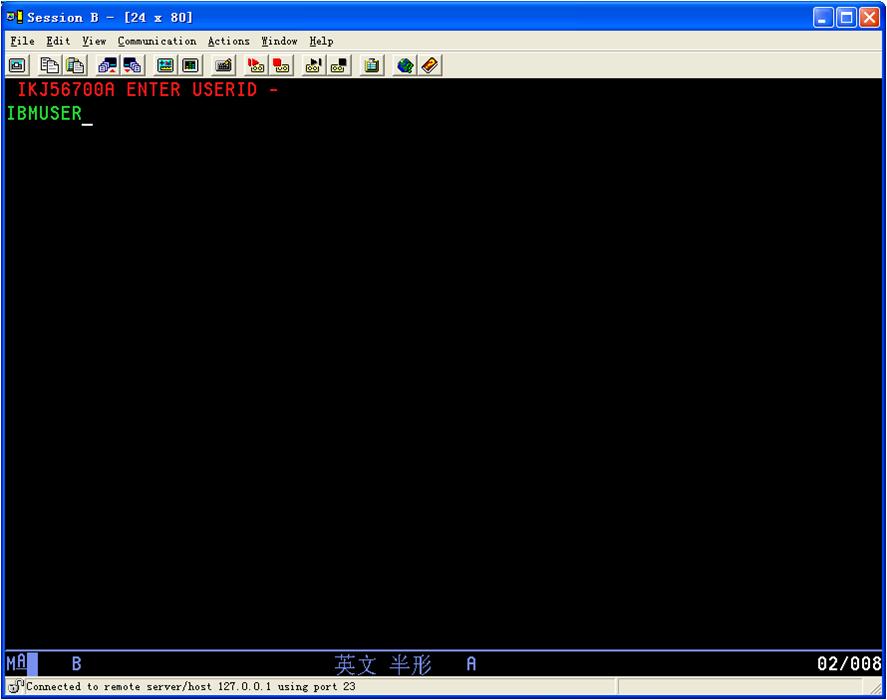The width and height of the screenshot is (887, 700).
Task: Minimize the Session B window
Action: pos(823,18)
